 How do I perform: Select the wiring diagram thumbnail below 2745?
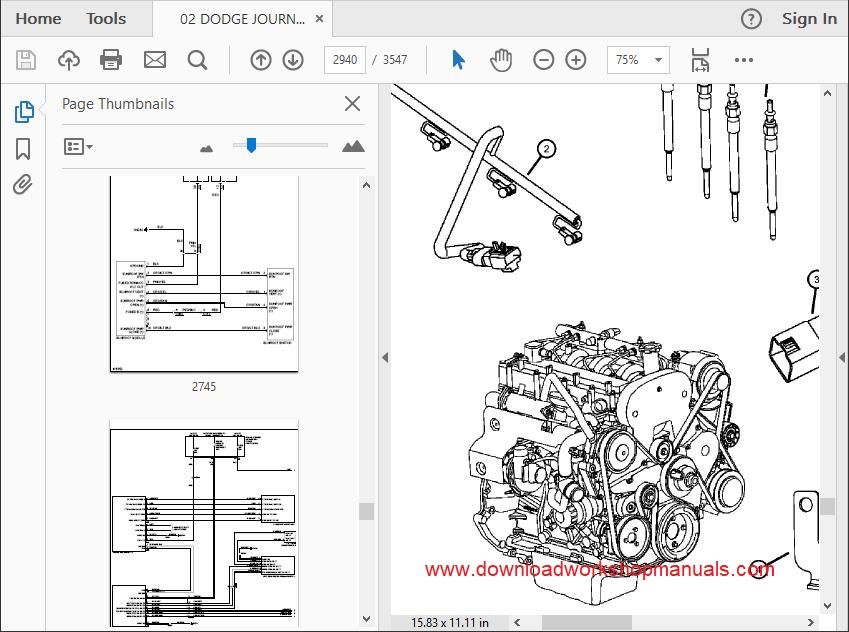pos(204,523)
